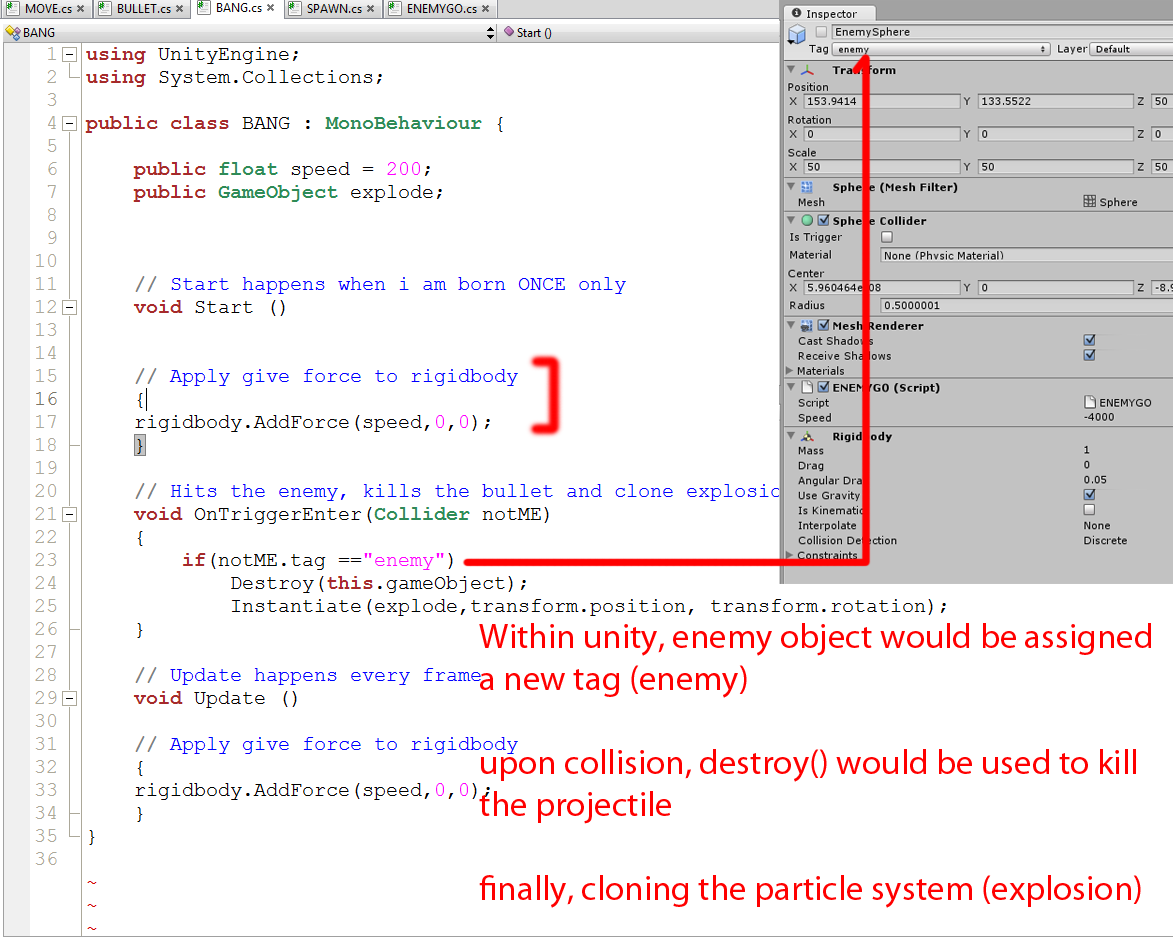Collapse the Mesh Renderer foldout

tap(791, 325)
